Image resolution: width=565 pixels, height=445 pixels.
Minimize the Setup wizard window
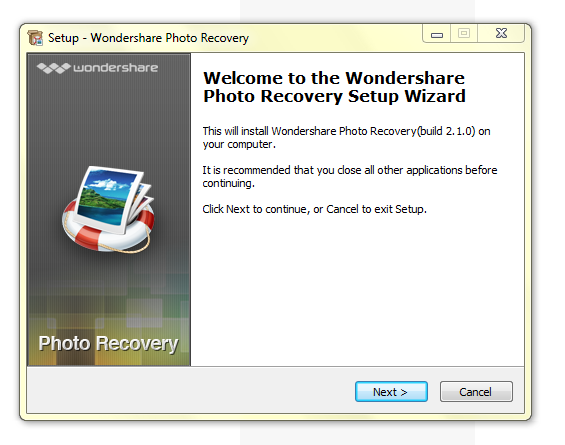click(436, 34)
